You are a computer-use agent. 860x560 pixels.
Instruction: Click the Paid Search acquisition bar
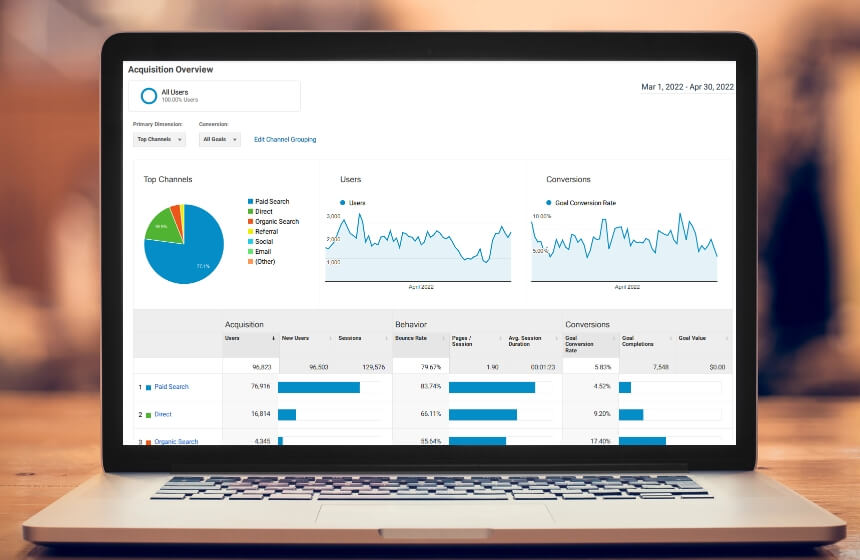tap(319, 387)
